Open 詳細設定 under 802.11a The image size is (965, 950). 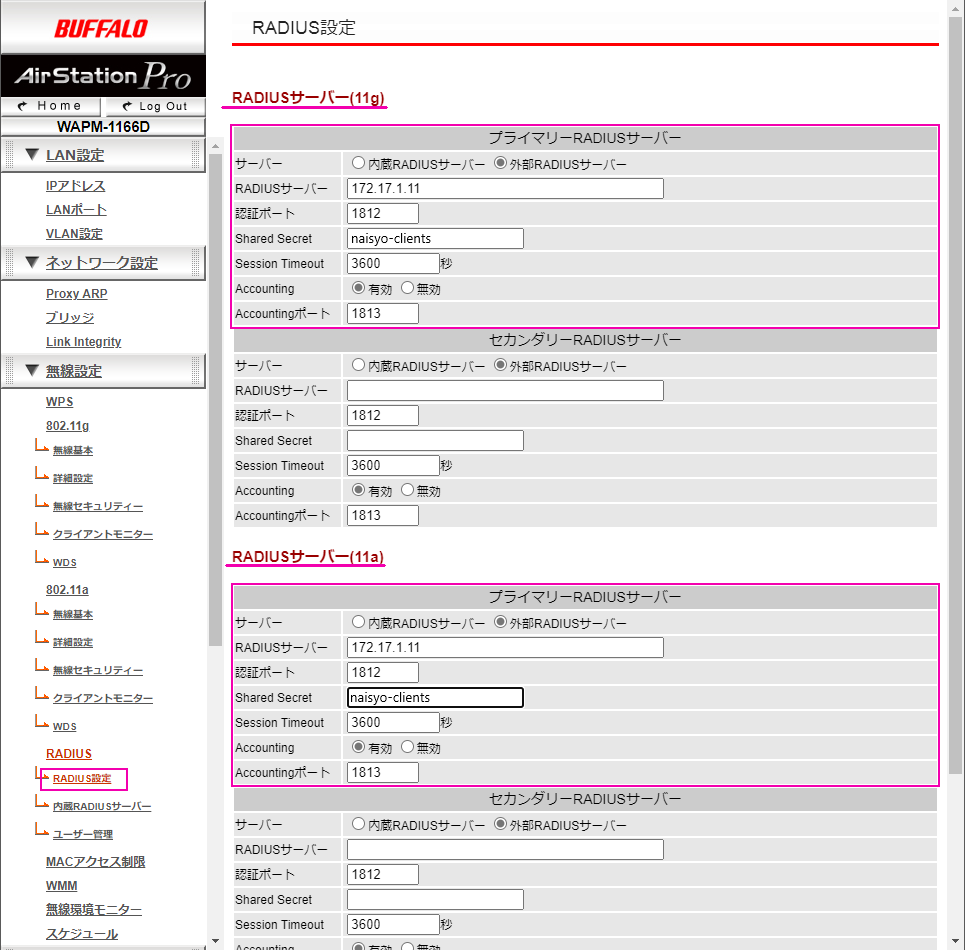(x=73, y=642)
